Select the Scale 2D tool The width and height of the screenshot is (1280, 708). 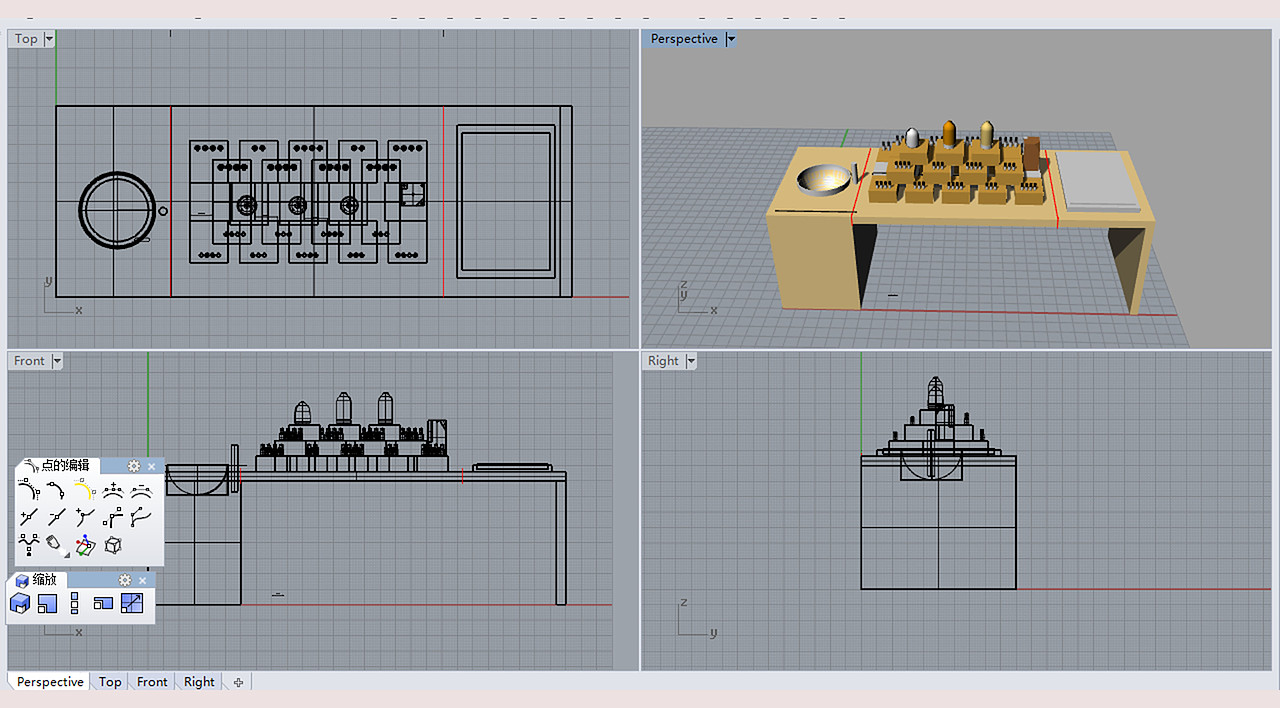tap(48, 603)
